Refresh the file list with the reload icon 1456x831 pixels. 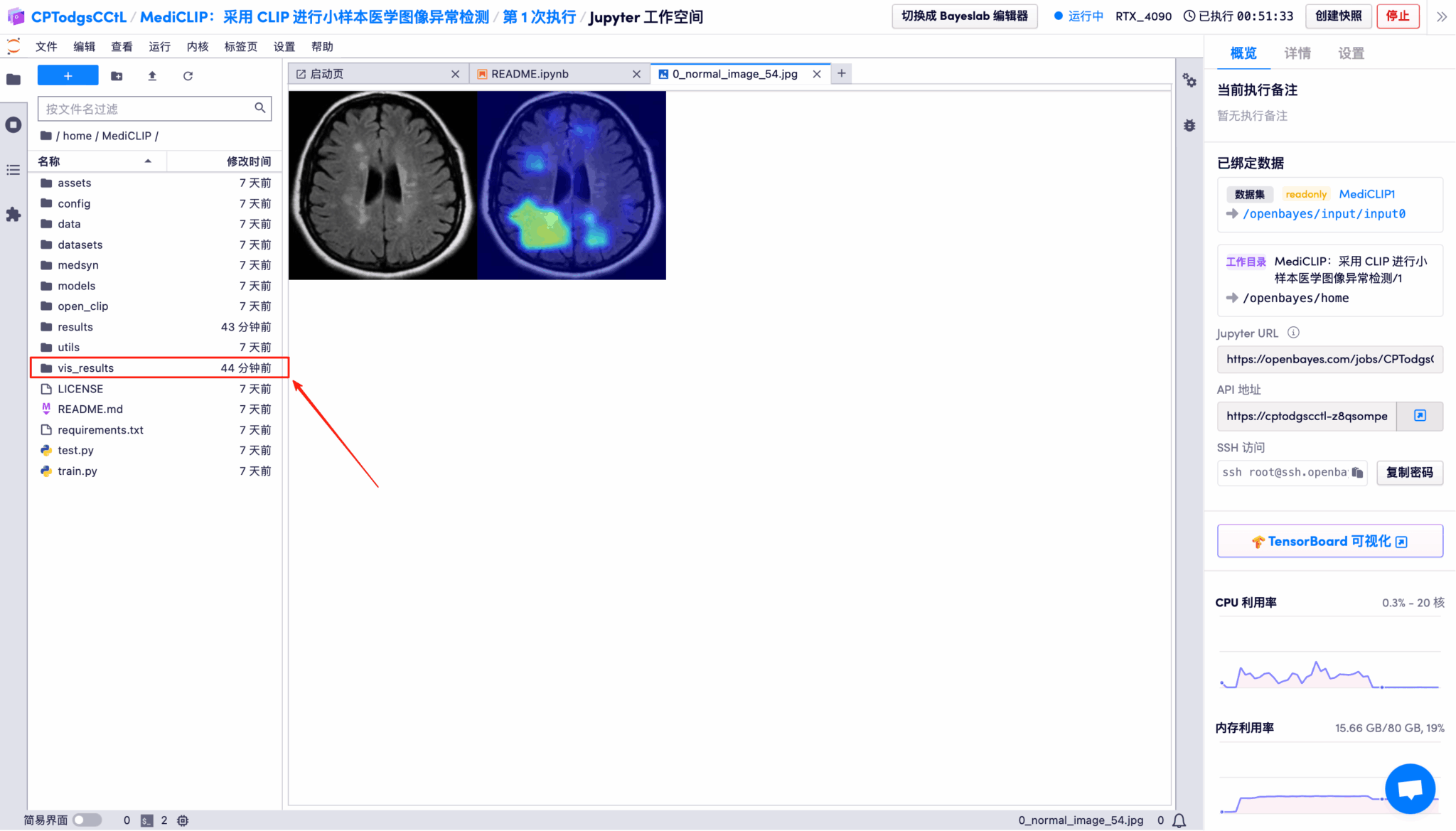coord(188,75)
